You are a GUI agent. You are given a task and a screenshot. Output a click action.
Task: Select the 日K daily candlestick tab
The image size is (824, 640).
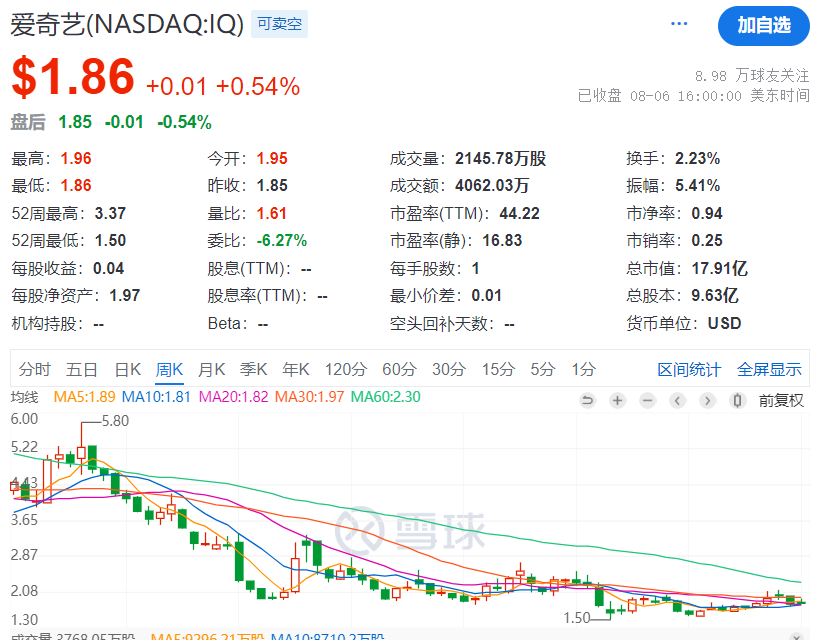pyautogui.click(x=127, y=369)
